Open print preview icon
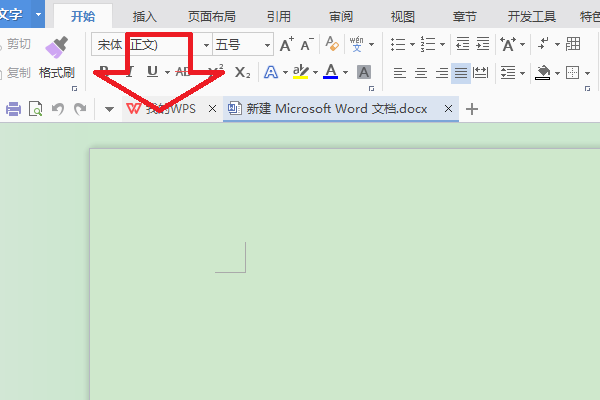This screenshot has width=600, height=400. (x=36, y=109)
